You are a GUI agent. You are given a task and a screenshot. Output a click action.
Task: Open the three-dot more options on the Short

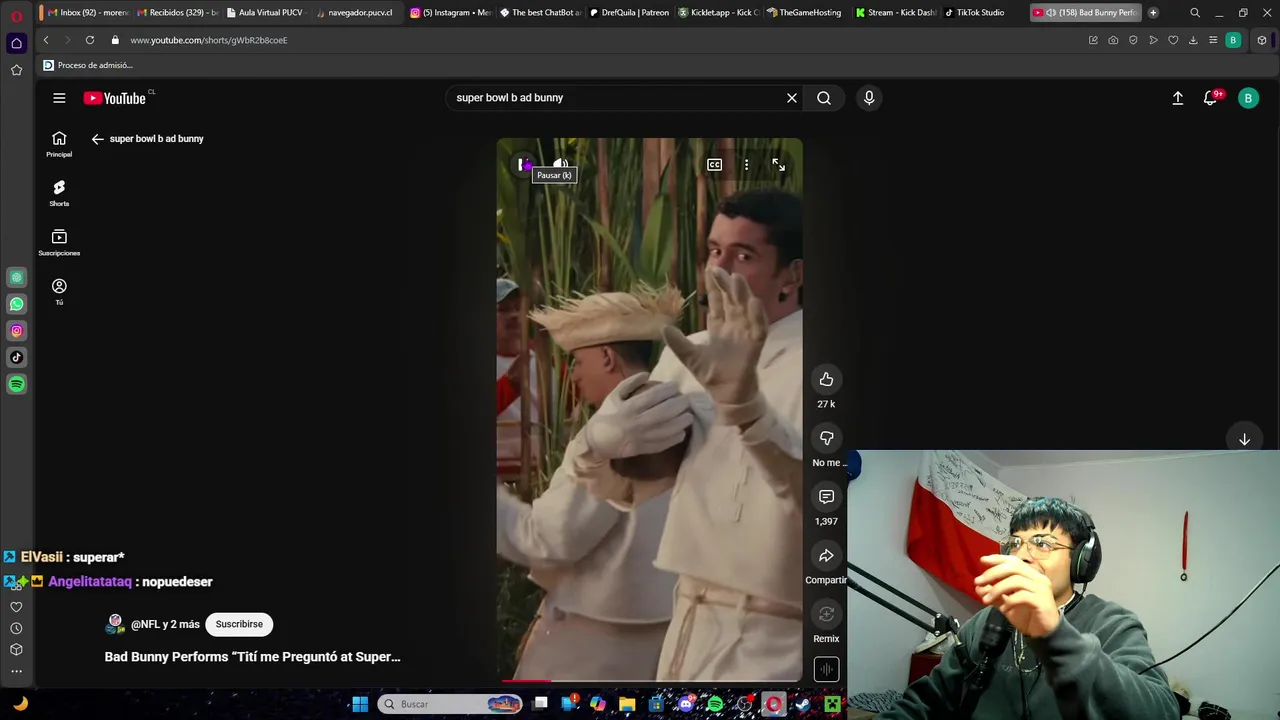pos(746,165)
